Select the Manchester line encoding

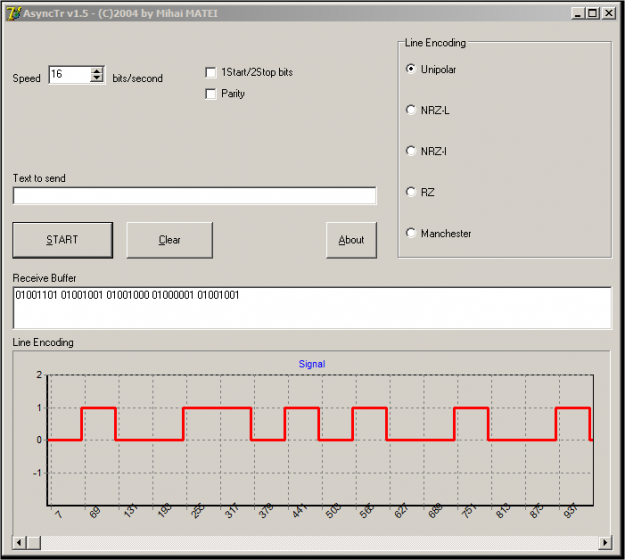pyautogui.click(x=411, y=233)
